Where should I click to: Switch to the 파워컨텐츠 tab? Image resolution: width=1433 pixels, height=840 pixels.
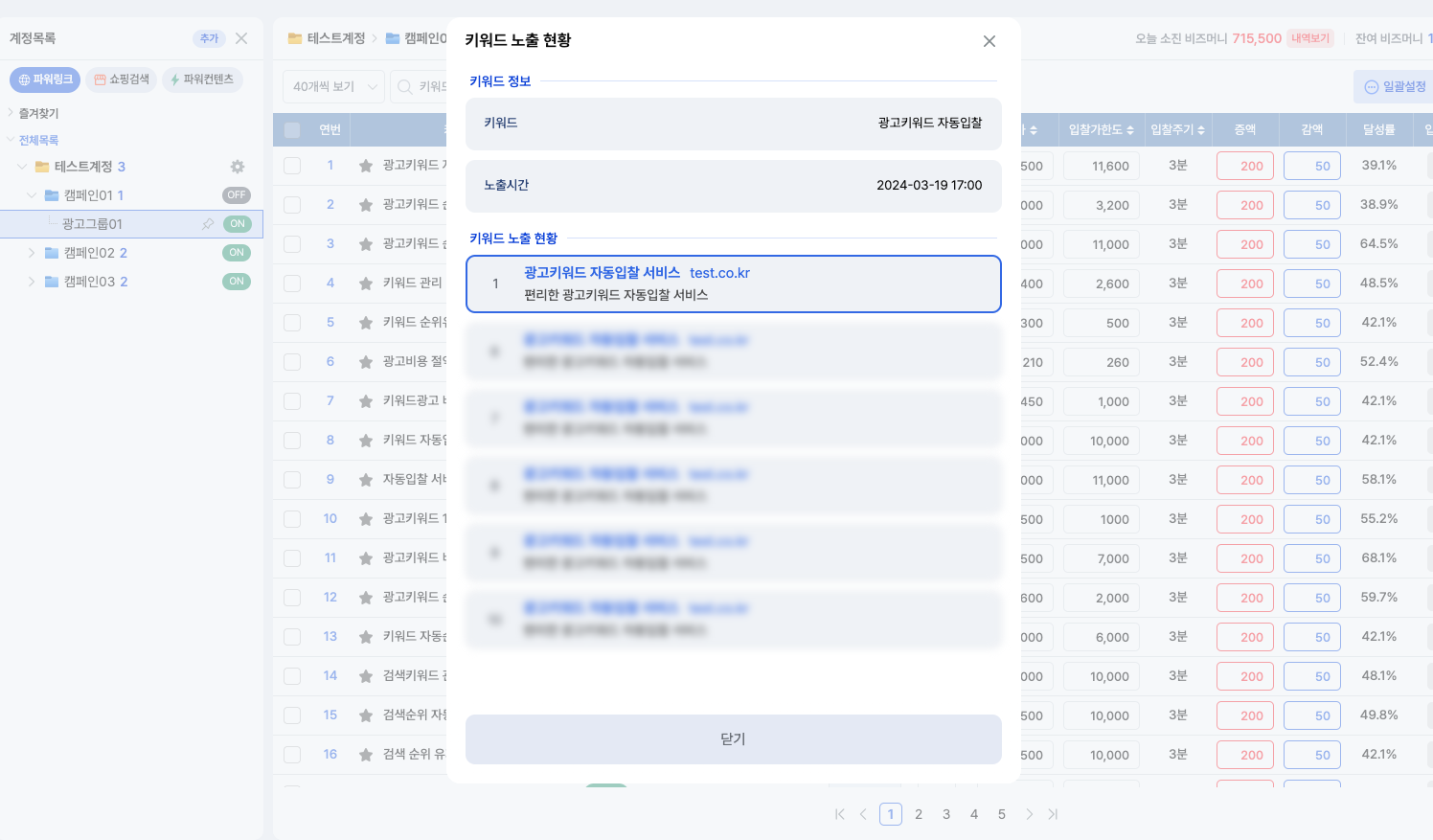coord(202,79)
